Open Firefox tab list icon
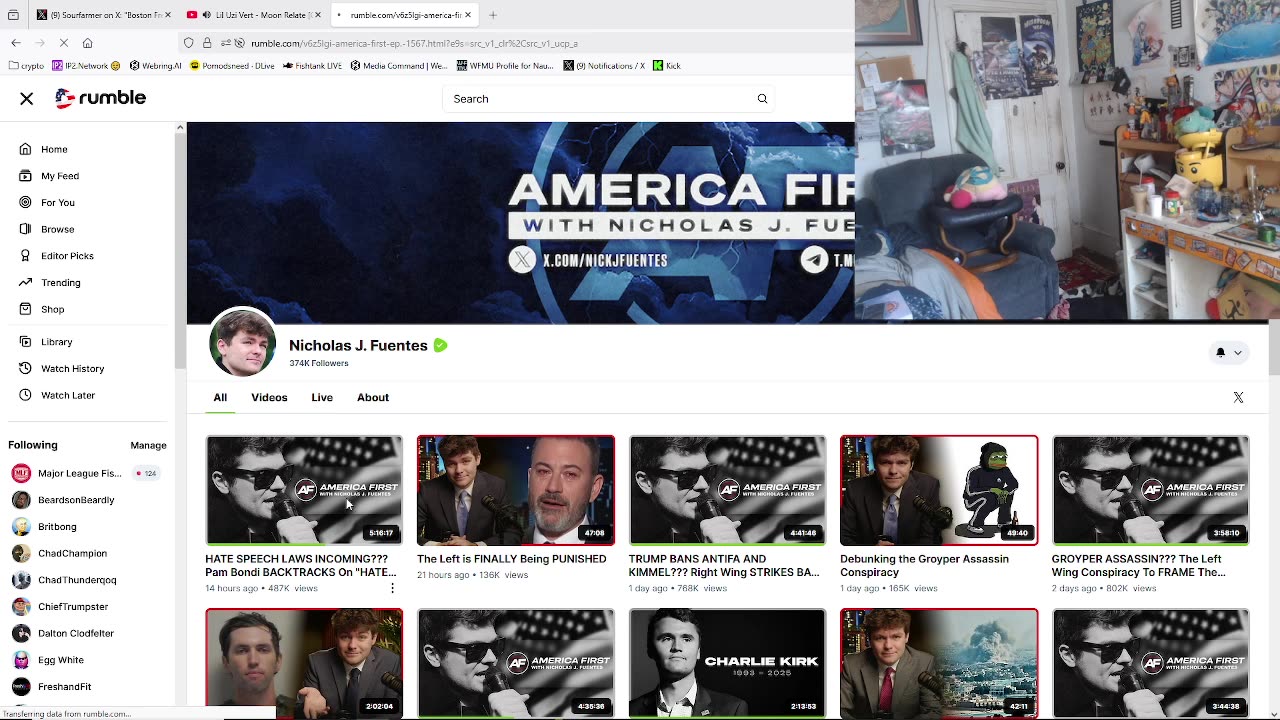The image size is (1280, 720). click(x=13, y=15)
